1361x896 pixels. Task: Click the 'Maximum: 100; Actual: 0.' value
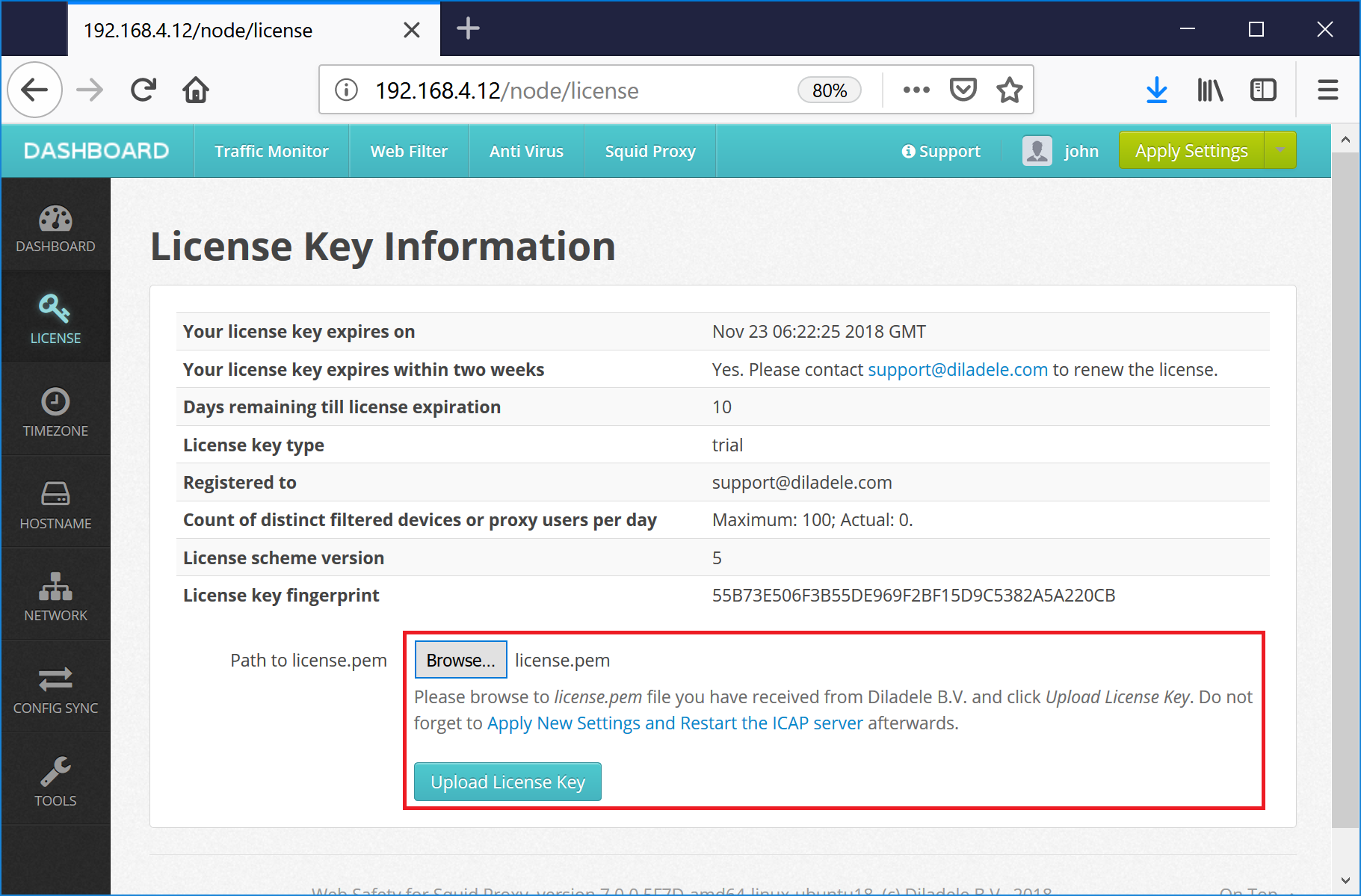pyautogui.click(x=812, y=519)
